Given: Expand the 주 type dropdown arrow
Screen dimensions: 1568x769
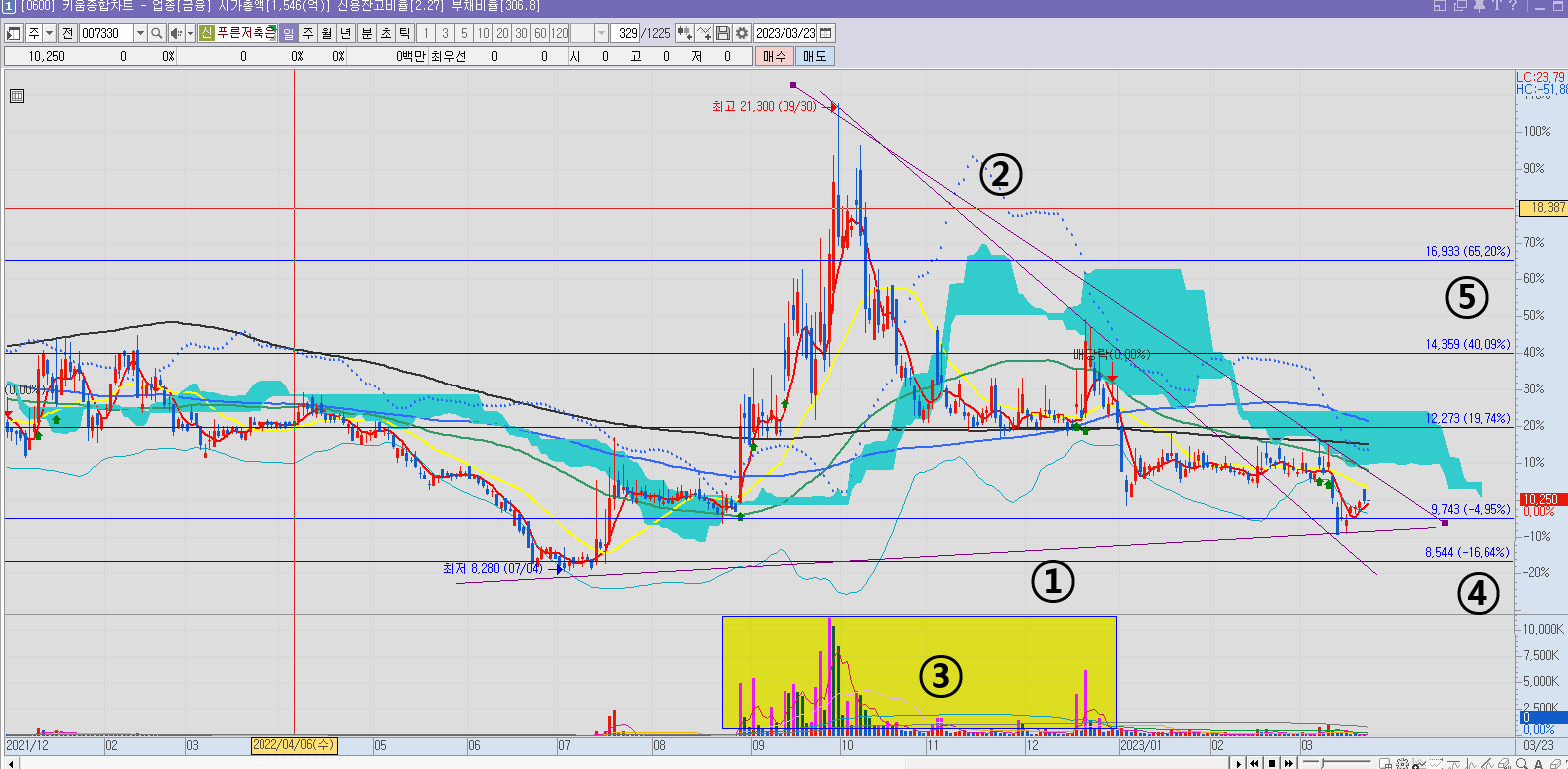Looking at the screenshot, I should click(x=49, y=33).
